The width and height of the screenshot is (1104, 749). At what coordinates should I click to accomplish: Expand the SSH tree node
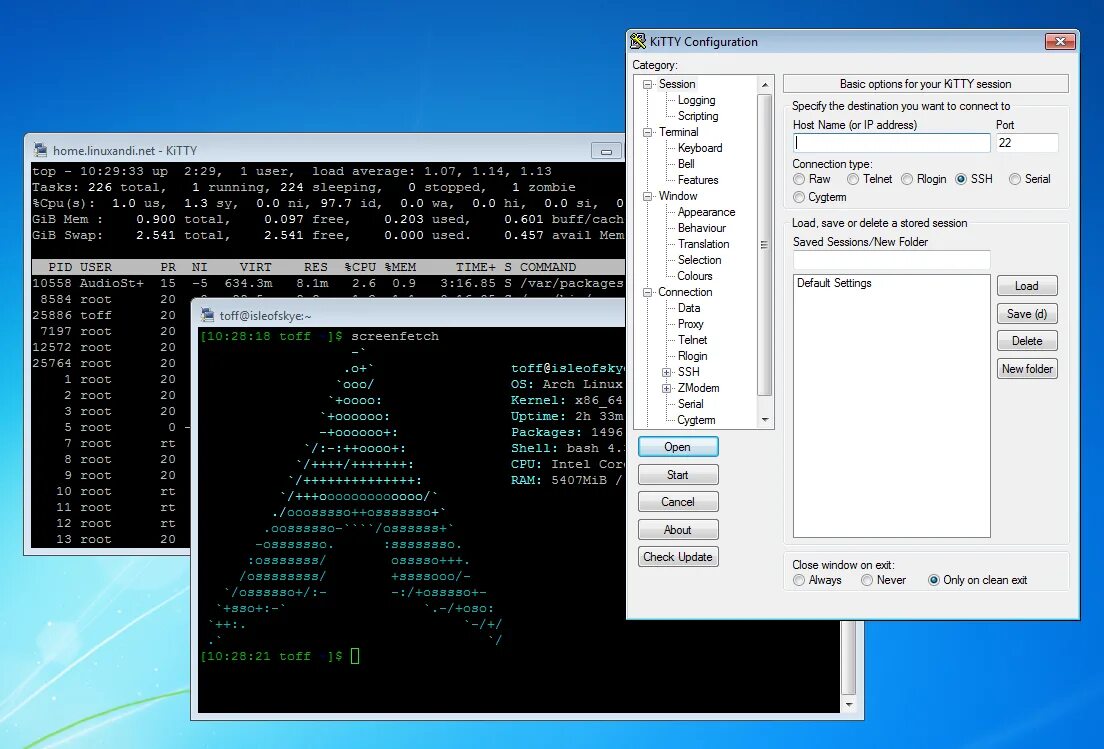[x=666, y=372]
